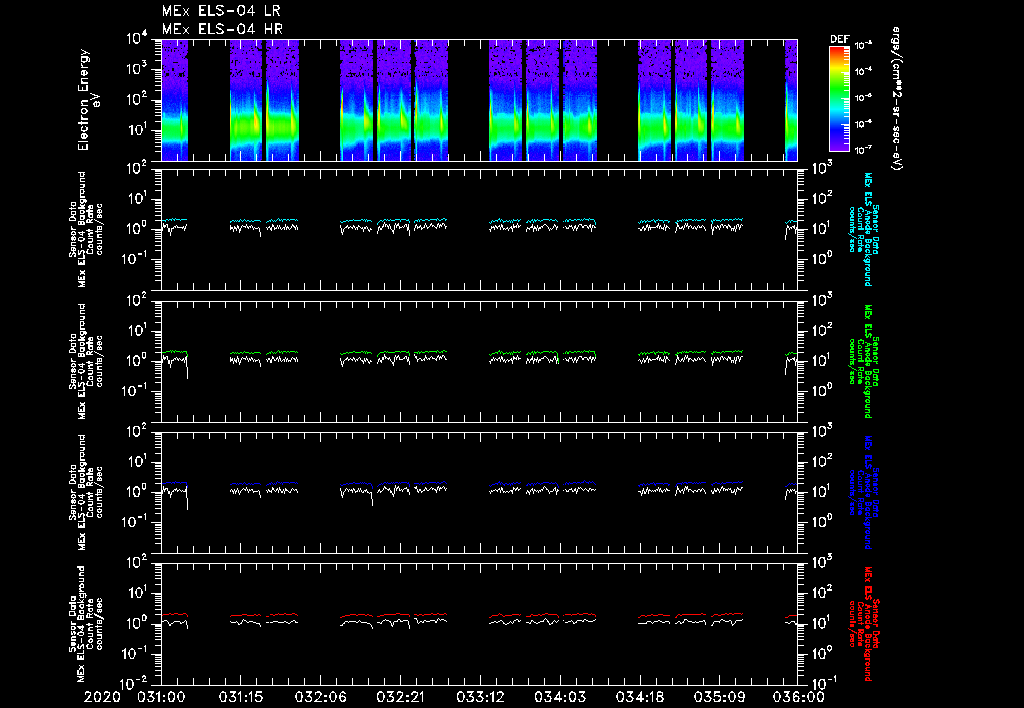Screen dimensions: 1024x708
Task: Select the 'ergs/(cm**2-sr-sec-eV)' units label
Action: 897,99
